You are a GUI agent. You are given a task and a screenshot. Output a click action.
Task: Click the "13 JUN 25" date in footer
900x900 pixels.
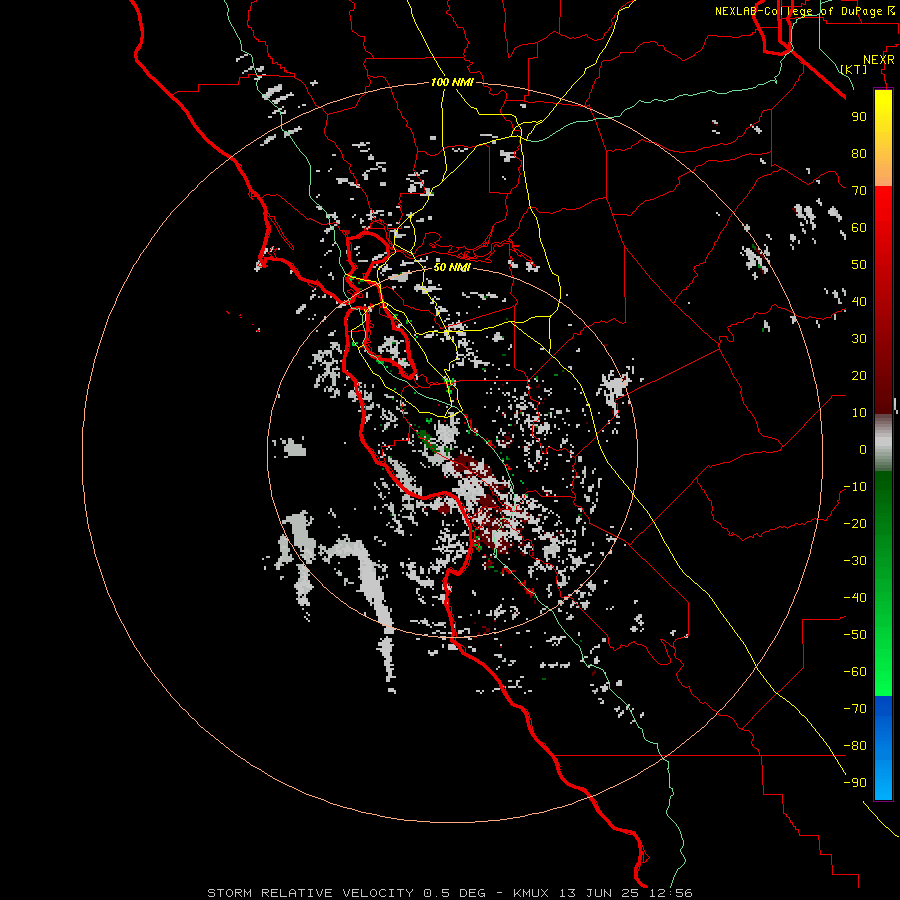600,893
